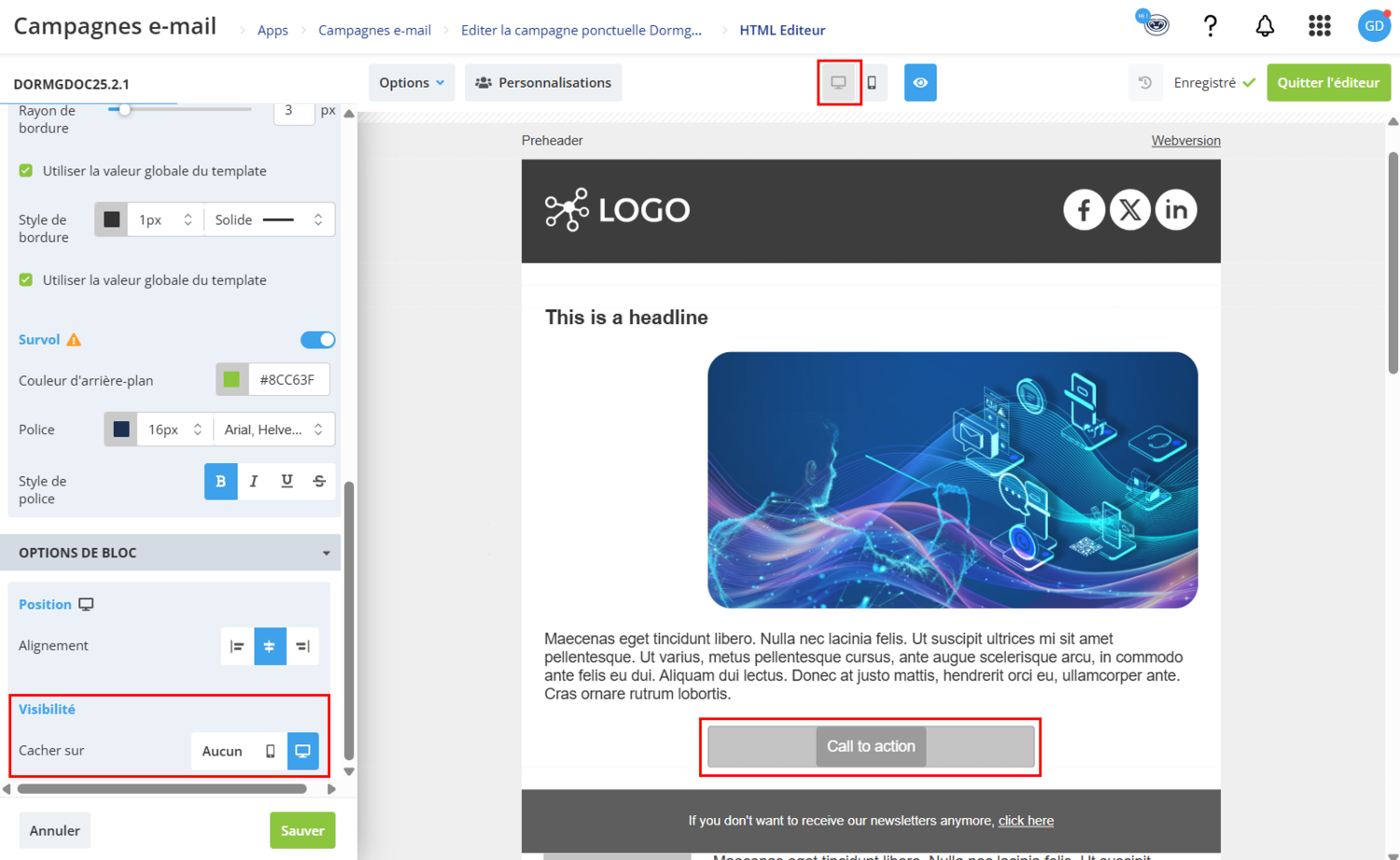Uncheck global template value under Rayon de bordure
Screen dimensions: 1400x860
click(26, 171)
